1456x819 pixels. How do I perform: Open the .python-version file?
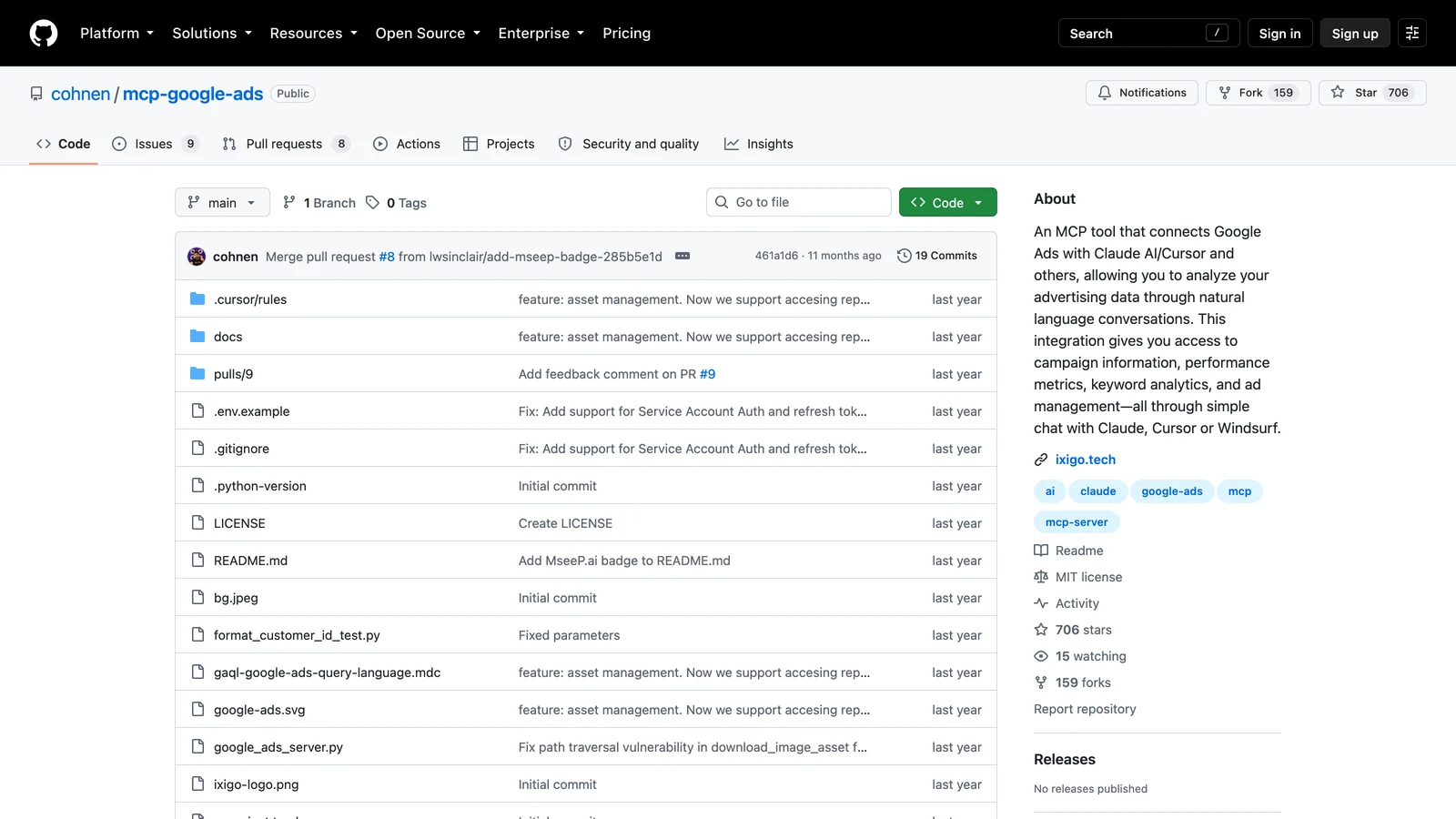[x=259, y=486]
